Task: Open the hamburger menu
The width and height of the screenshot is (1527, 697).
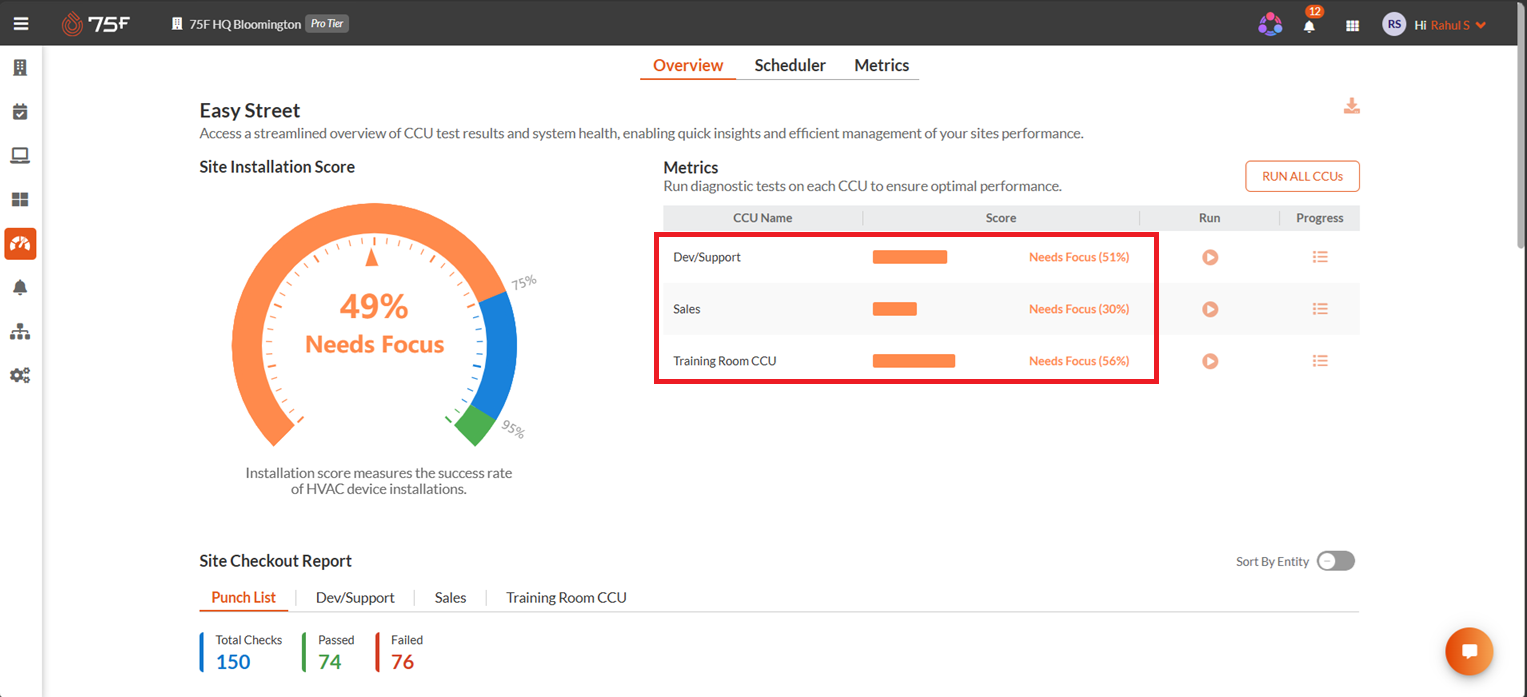Action: click(x=21, y=24)
